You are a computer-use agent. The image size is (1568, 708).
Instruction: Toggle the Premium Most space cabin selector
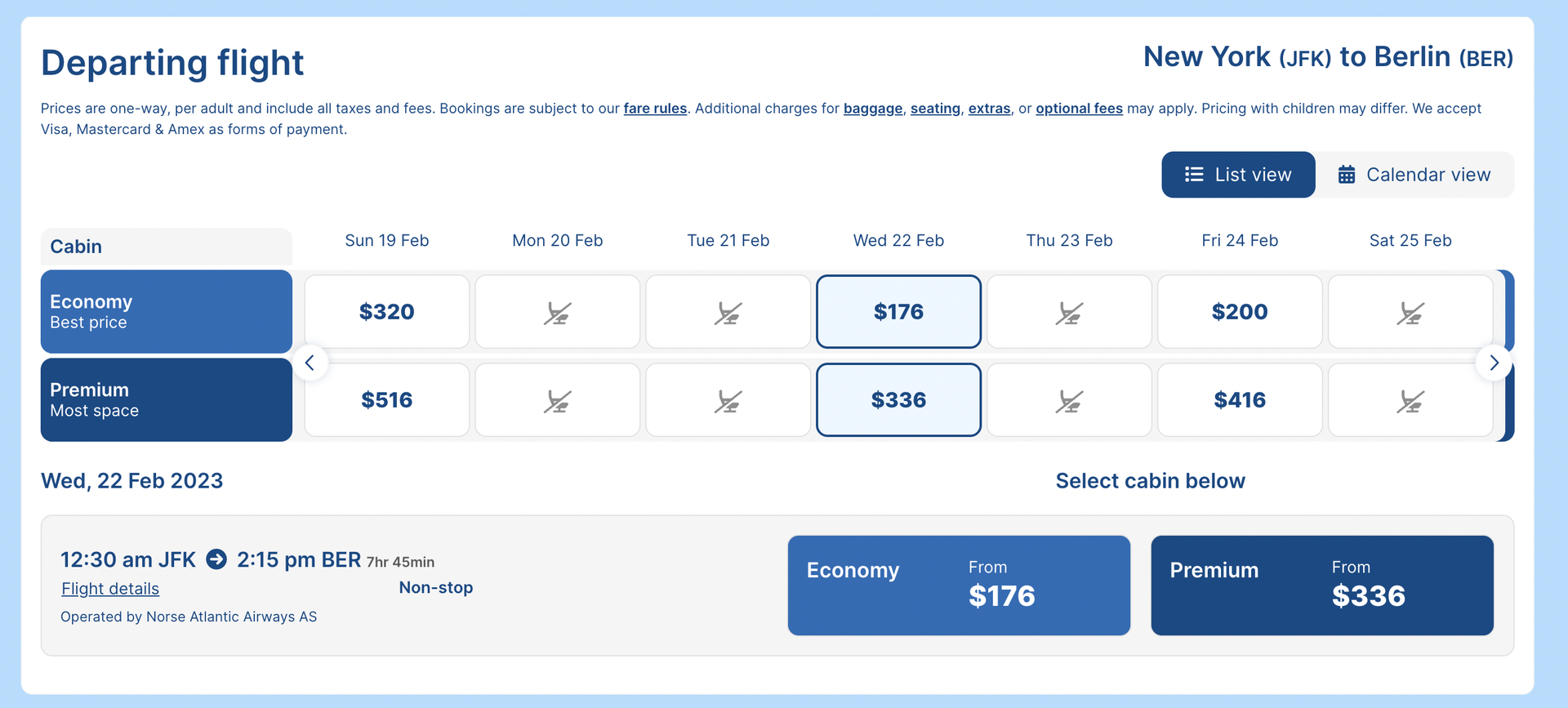(x=166, y=399)
